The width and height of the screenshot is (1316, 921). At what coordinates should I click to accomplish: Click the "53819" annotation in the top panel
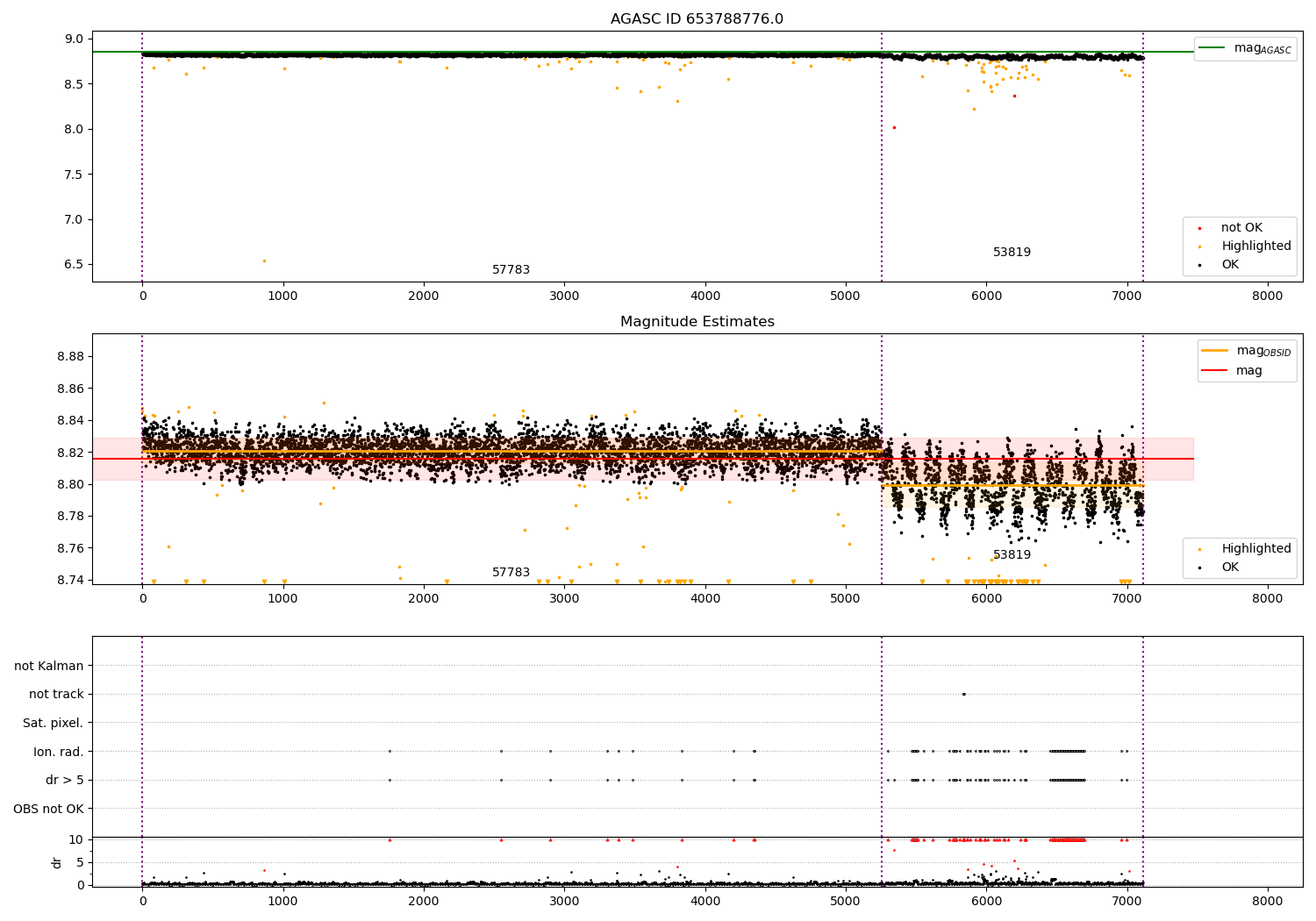(x=1012, y=253)
